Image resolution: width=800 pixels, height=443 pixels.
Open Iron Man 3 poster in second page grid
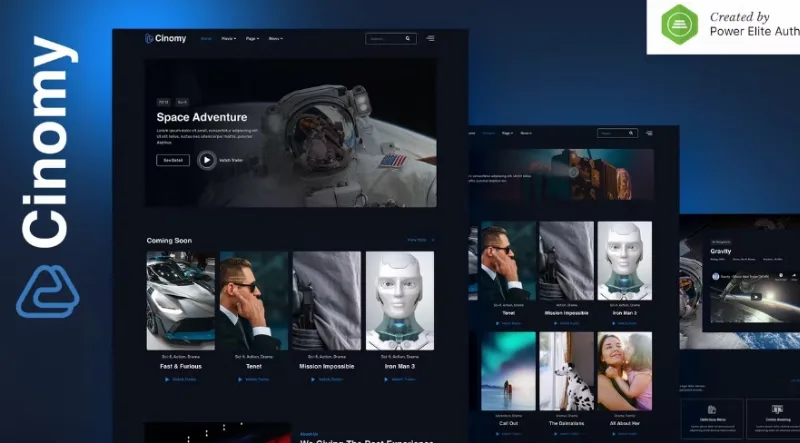pos(624,261)
